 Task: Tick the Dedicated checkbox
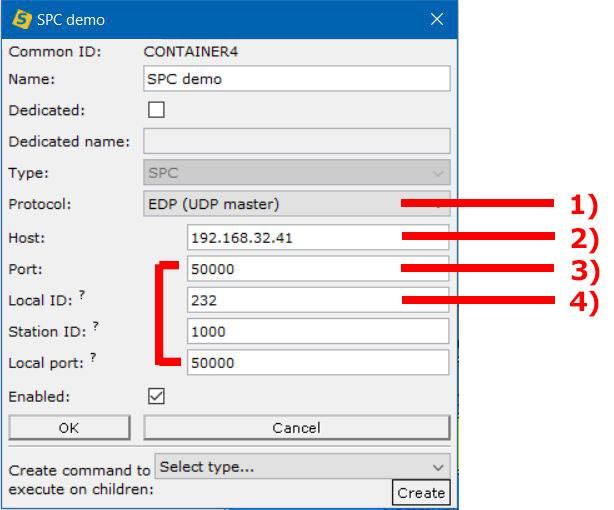tap(156, 110)
